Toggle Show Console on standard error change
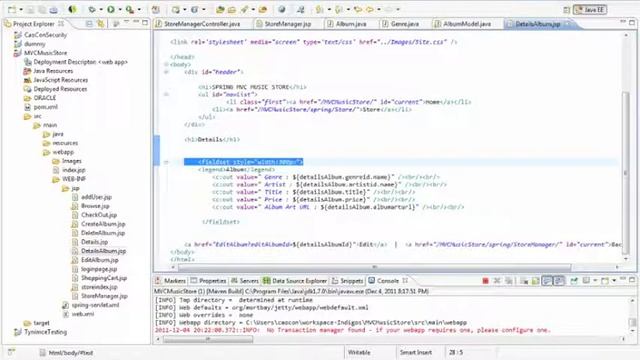Screen dimensions: 640x360 (559, 281)
